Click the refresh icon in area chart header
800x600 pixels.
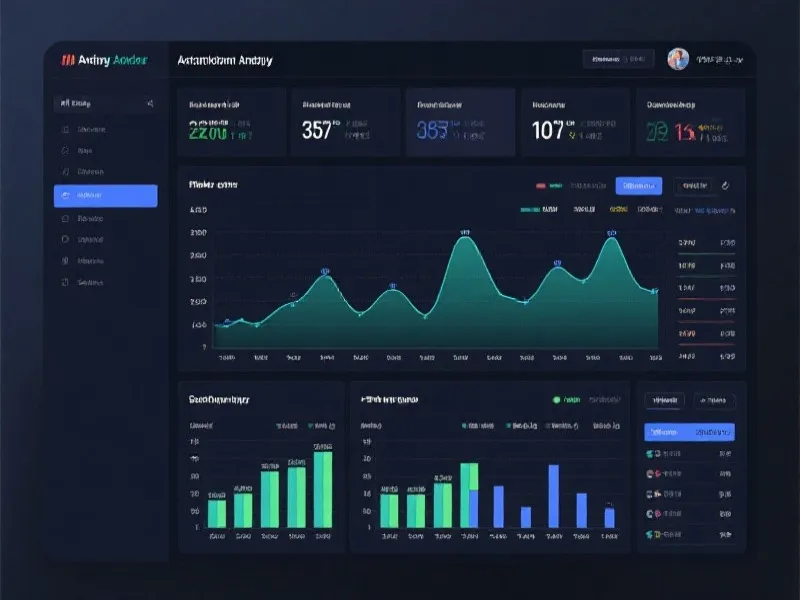coord(726,186)
